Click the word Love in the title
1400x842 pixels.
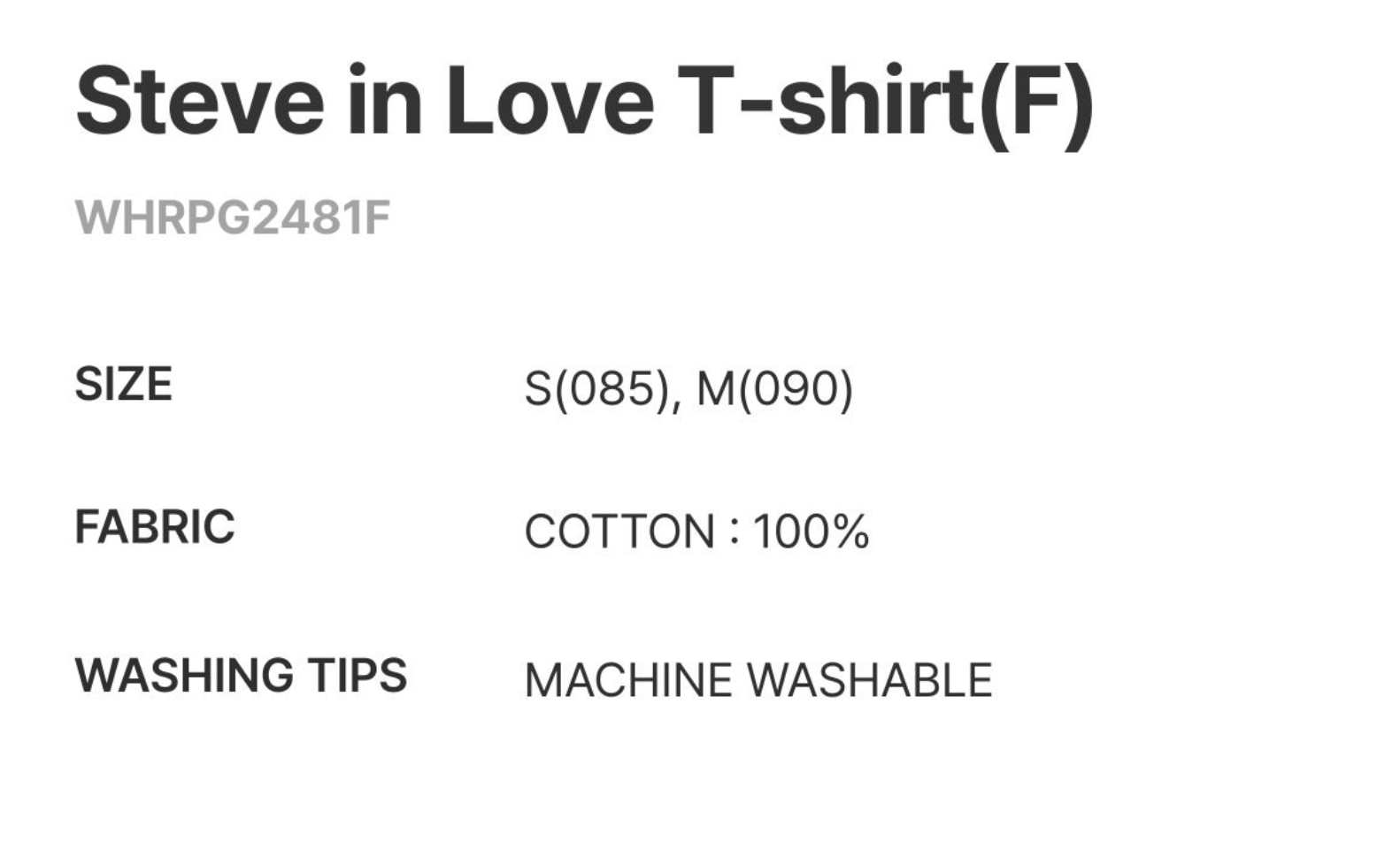click(x=550, y=102)
